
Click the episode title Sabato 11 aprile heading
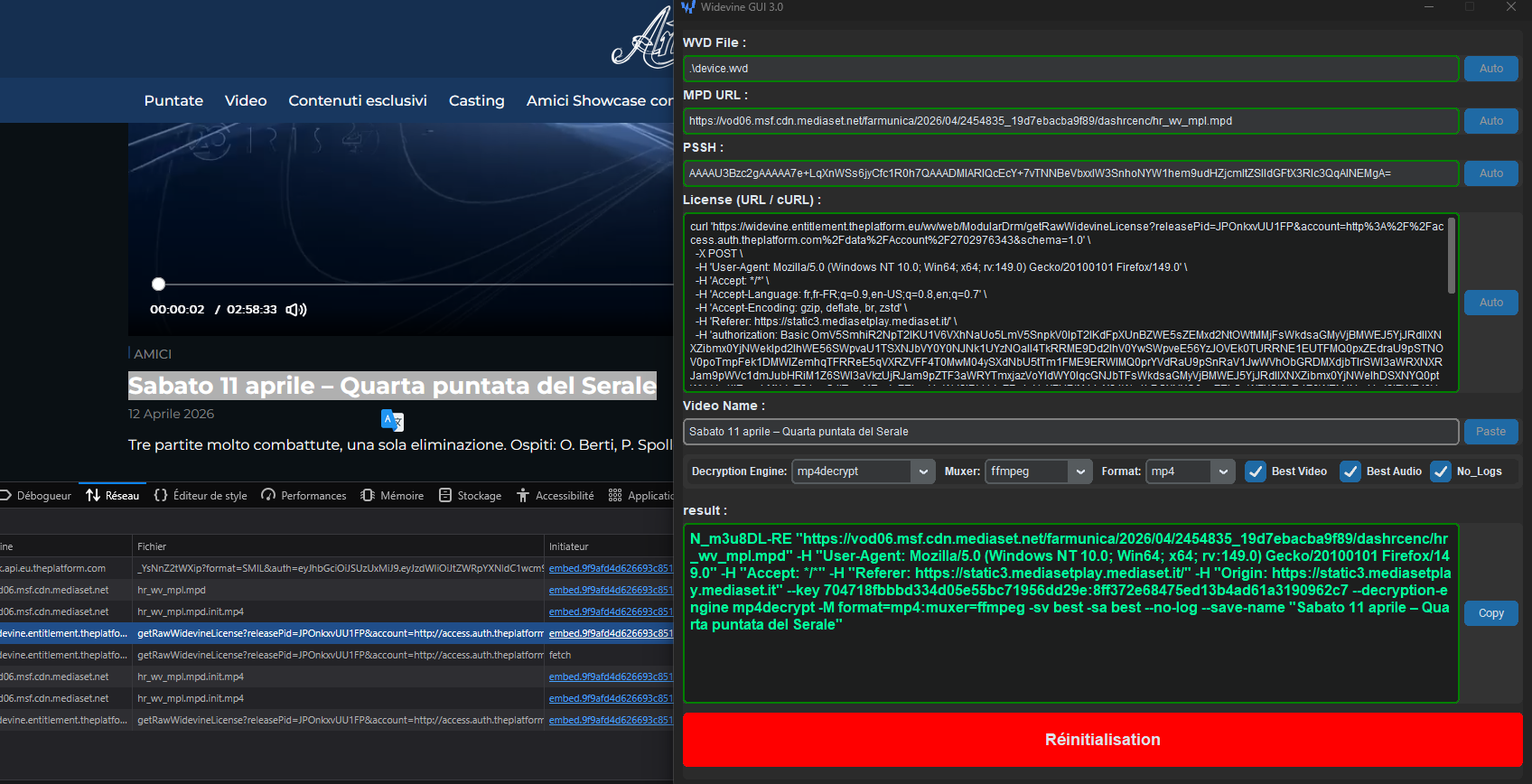[x=392, y=386]
